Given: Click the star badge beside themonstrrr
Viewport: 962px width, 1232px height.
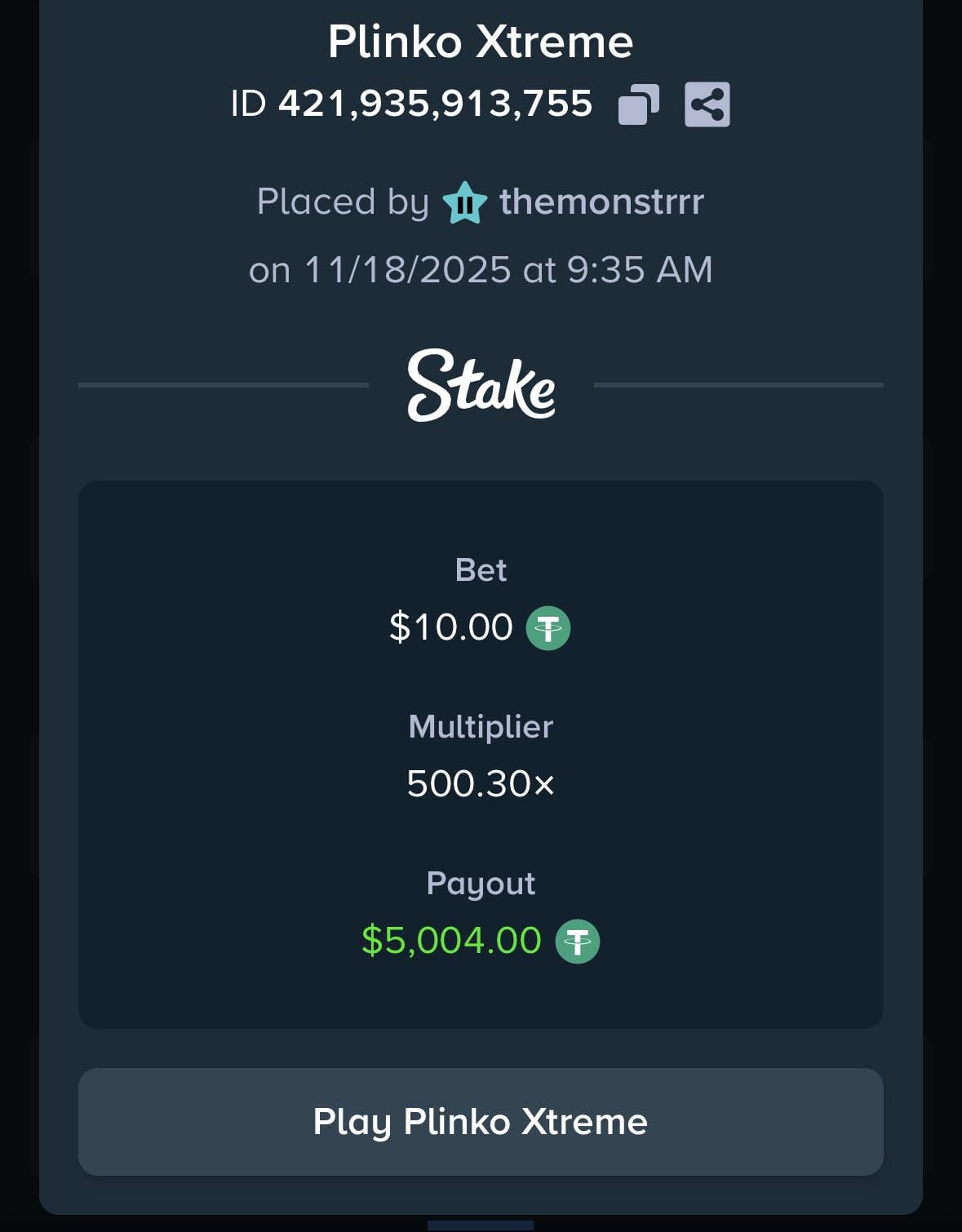Looking at the screenshot, I should click(464, 202).
